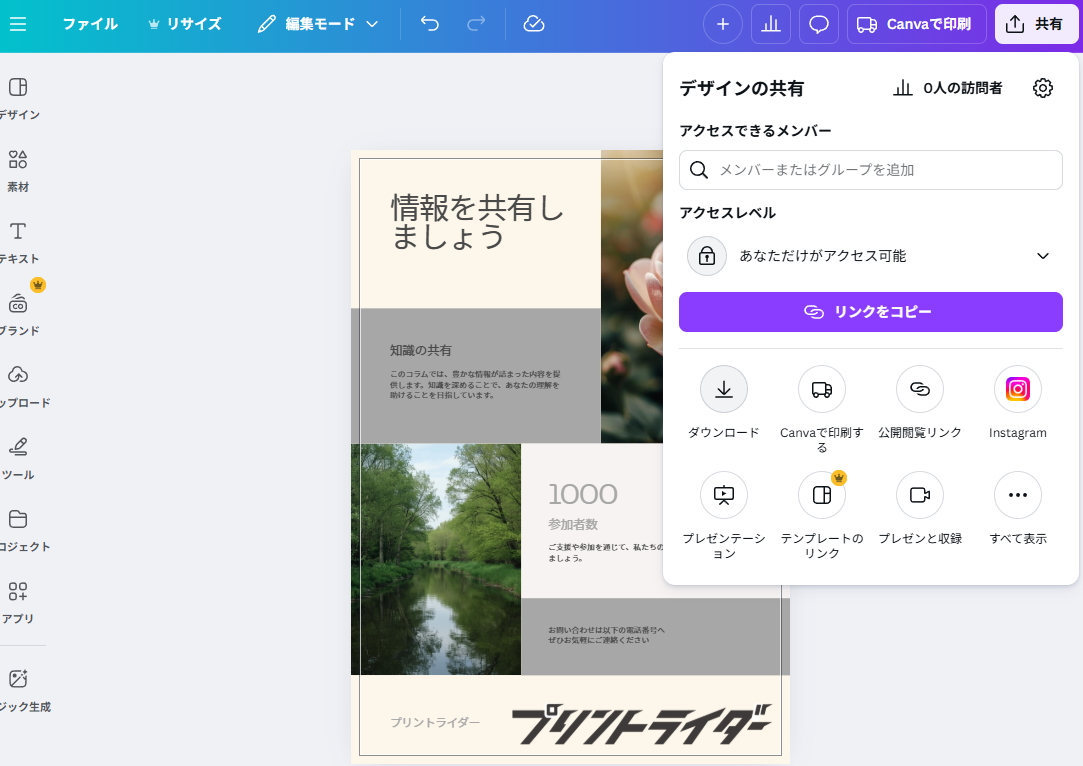Open the Instagram sharing option

coord(1017,389)
